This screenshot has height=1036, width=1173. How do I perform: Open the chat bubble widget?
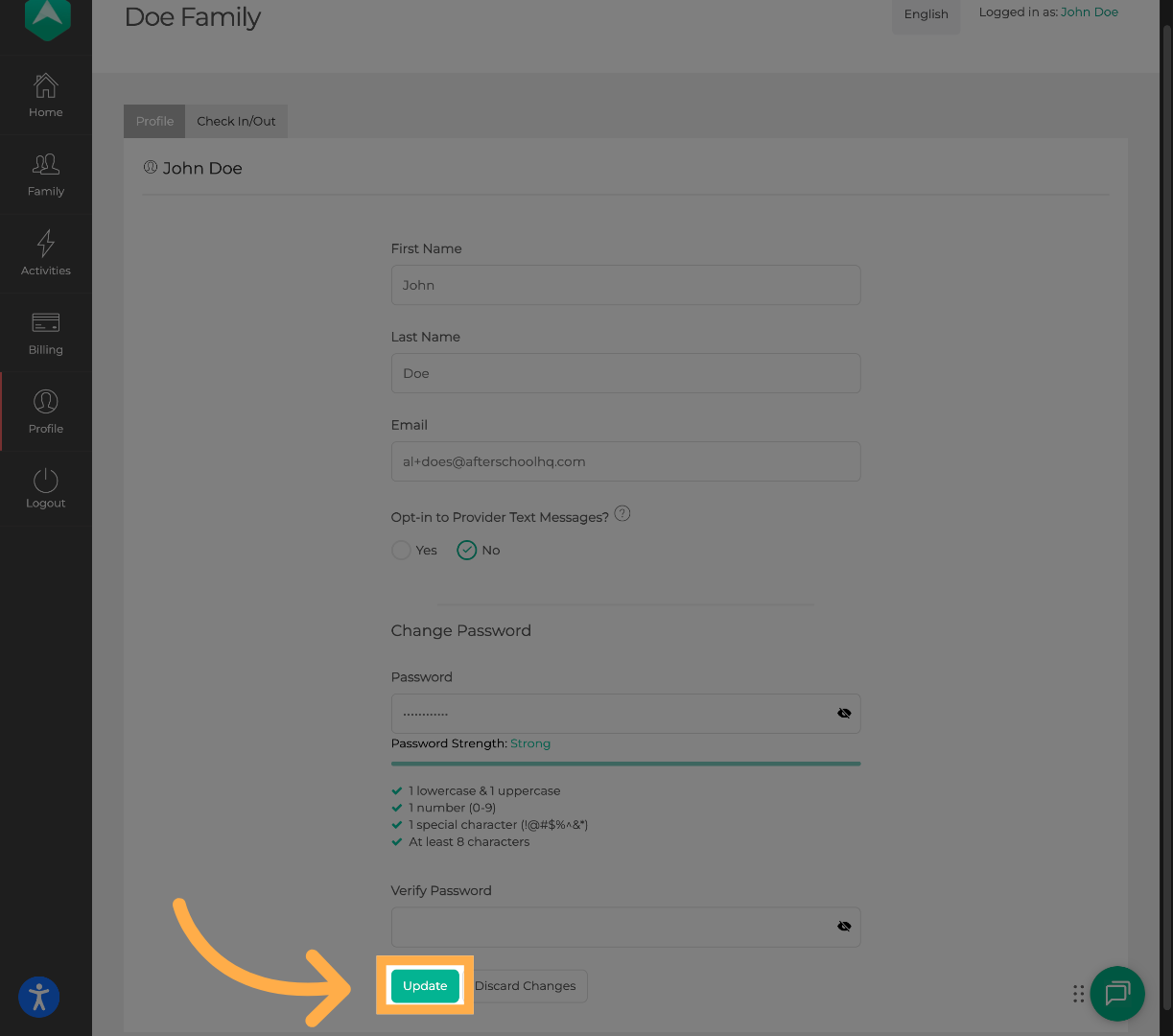pyautogui.click(x=1116, y=994)
